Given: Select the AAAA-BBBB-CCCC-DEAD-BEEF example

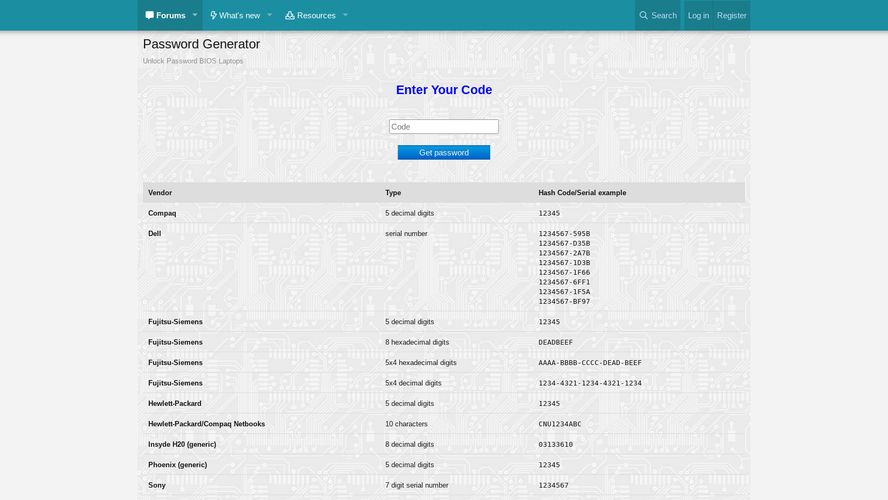Looking at the screenshot, I should 590,362.
